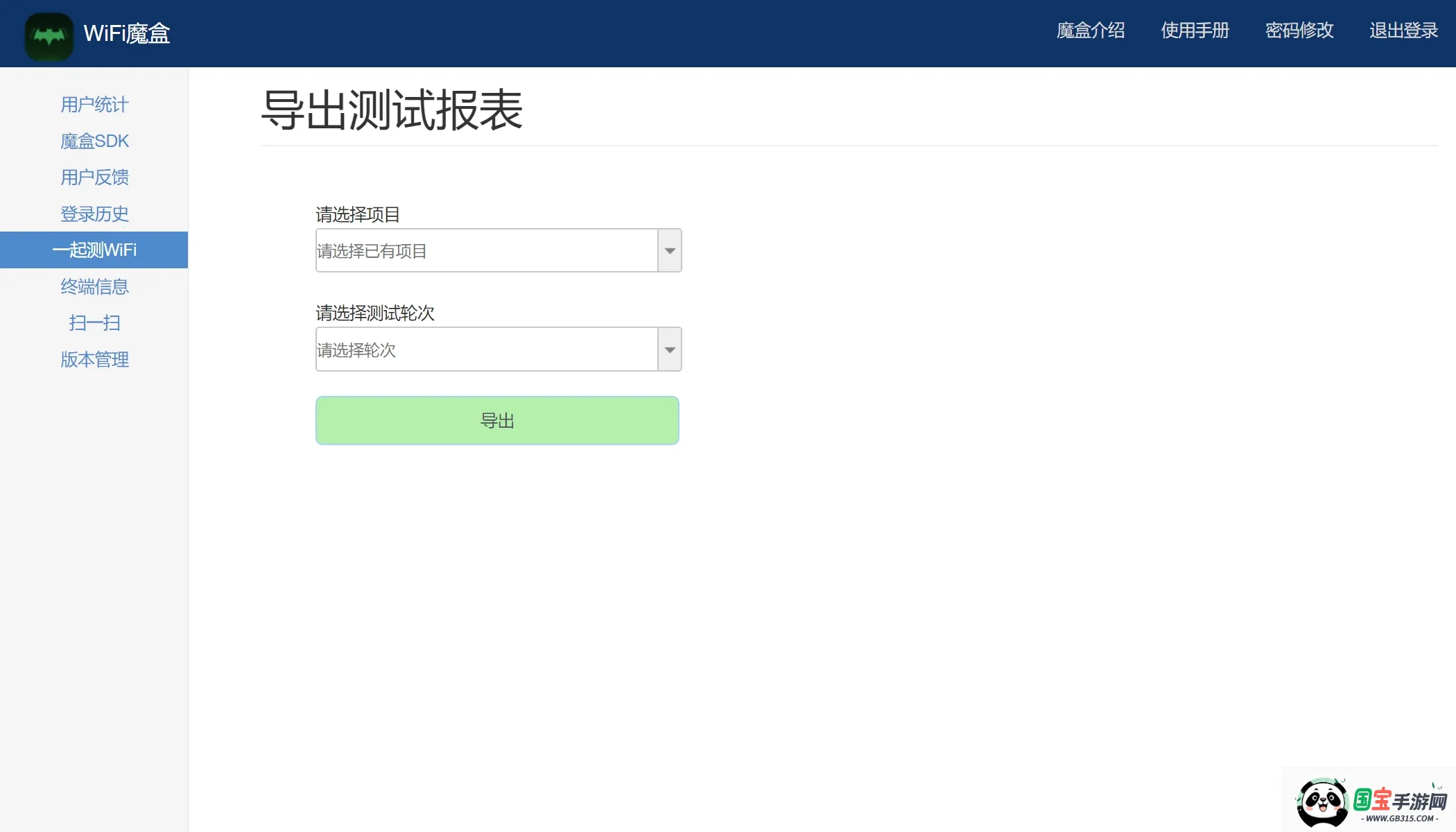Select 魔盒SDK sidebar item

94,141
